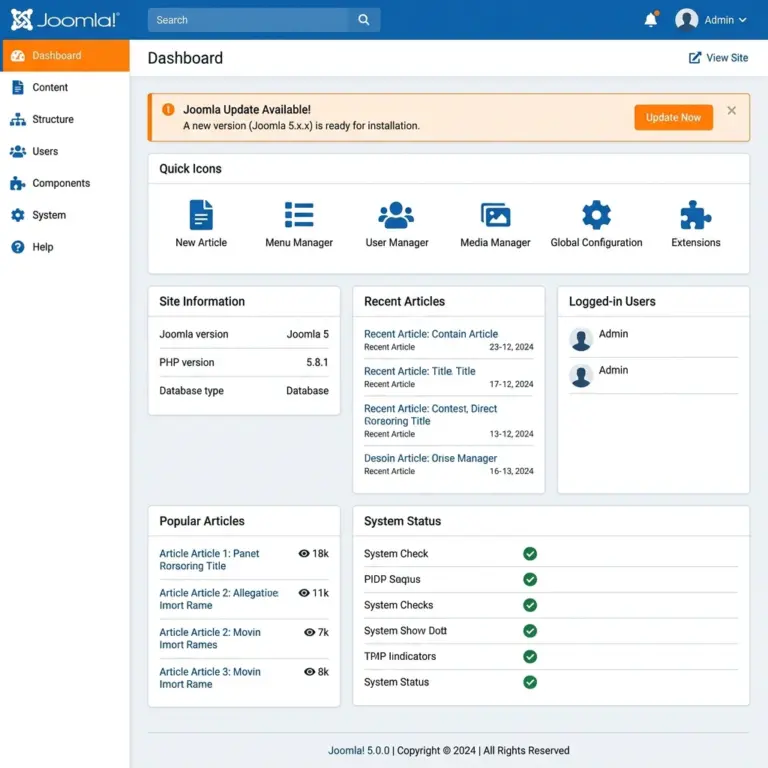Expand the Admin user dropdown arrow
This screenshot has width=768, height=768.
[x=743, y=20]
